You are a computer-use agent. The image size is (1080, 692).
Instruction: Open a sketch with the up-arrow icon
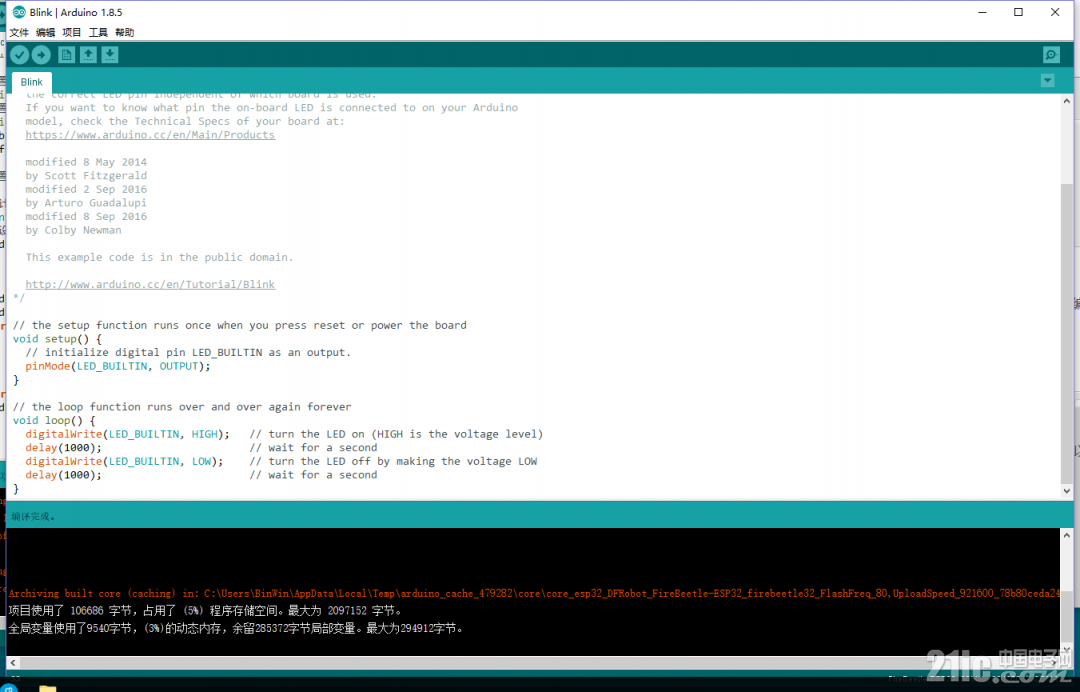click(x=88, y=55)
